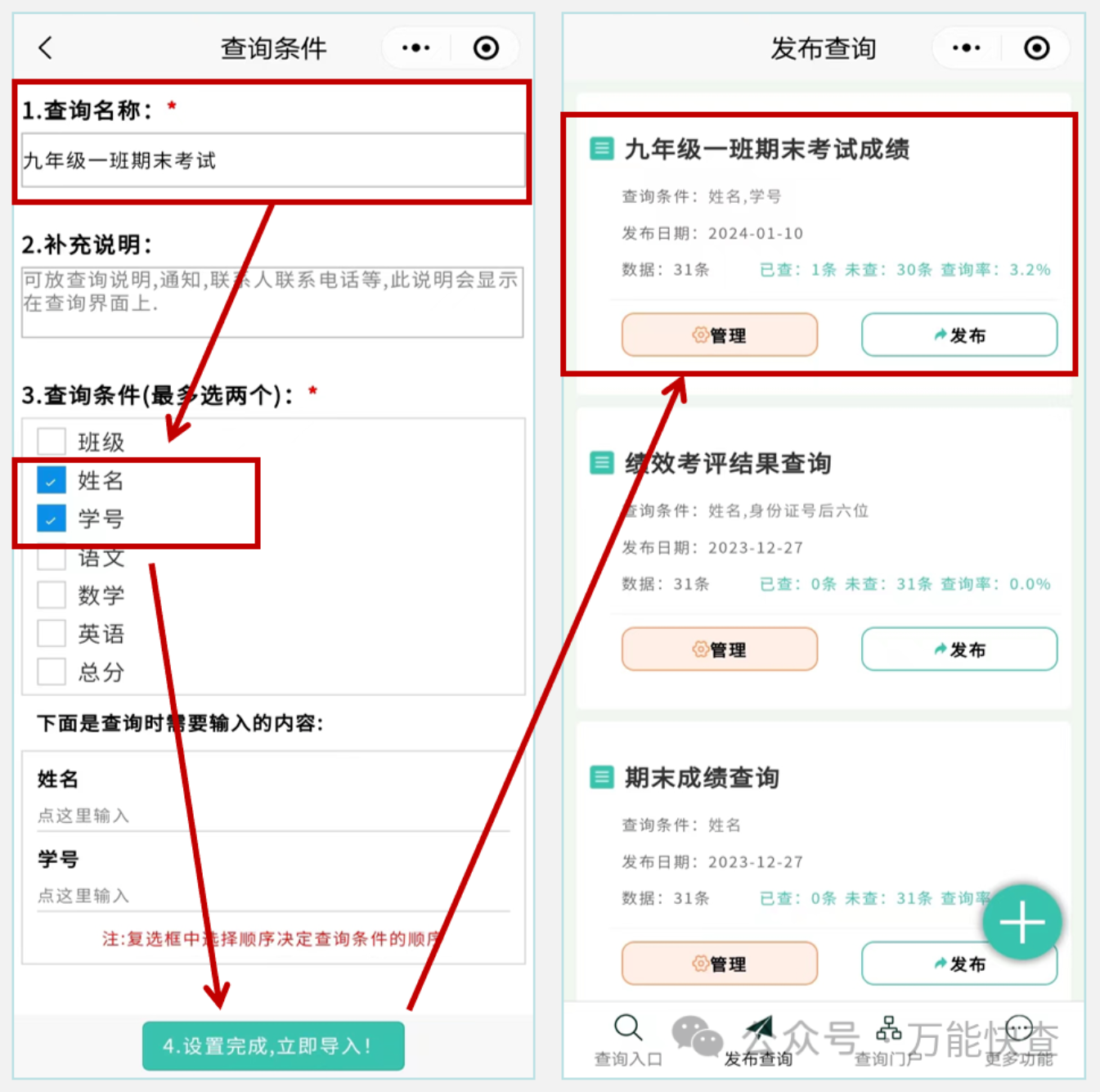
Task: Tick the 总分 checkbox
Action: point(52,672)
